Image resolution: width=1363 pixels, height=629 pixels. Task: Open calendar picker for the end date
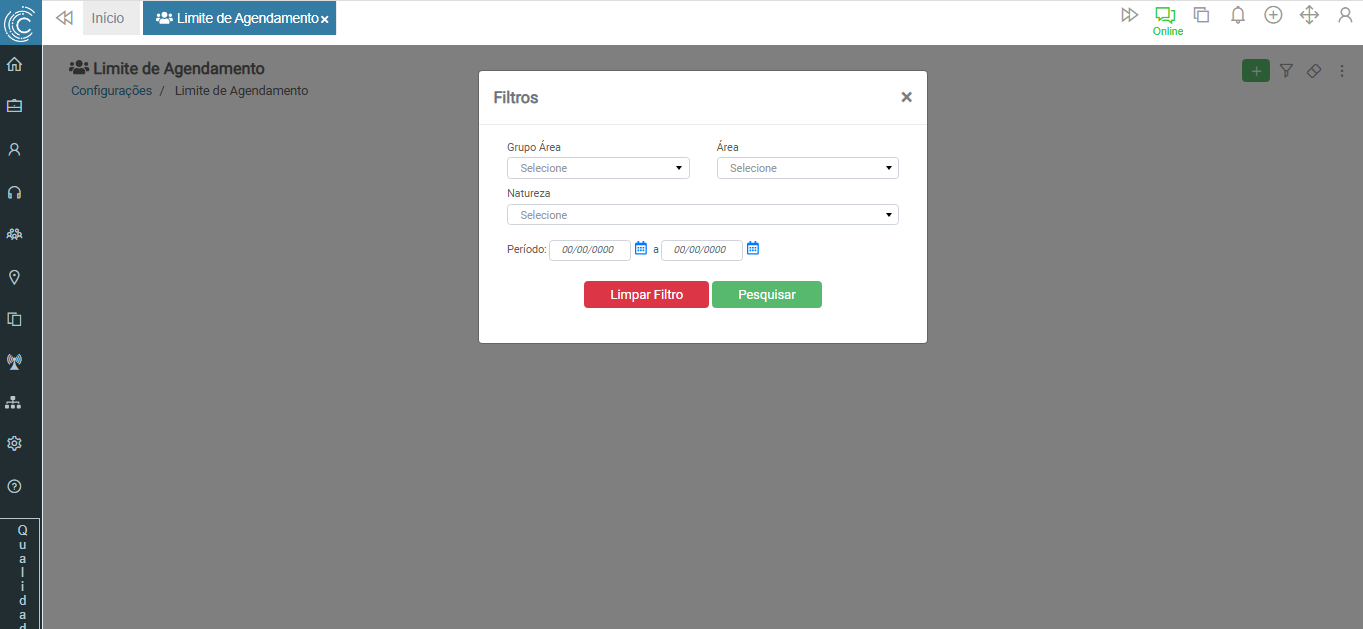tap(753, 249)
